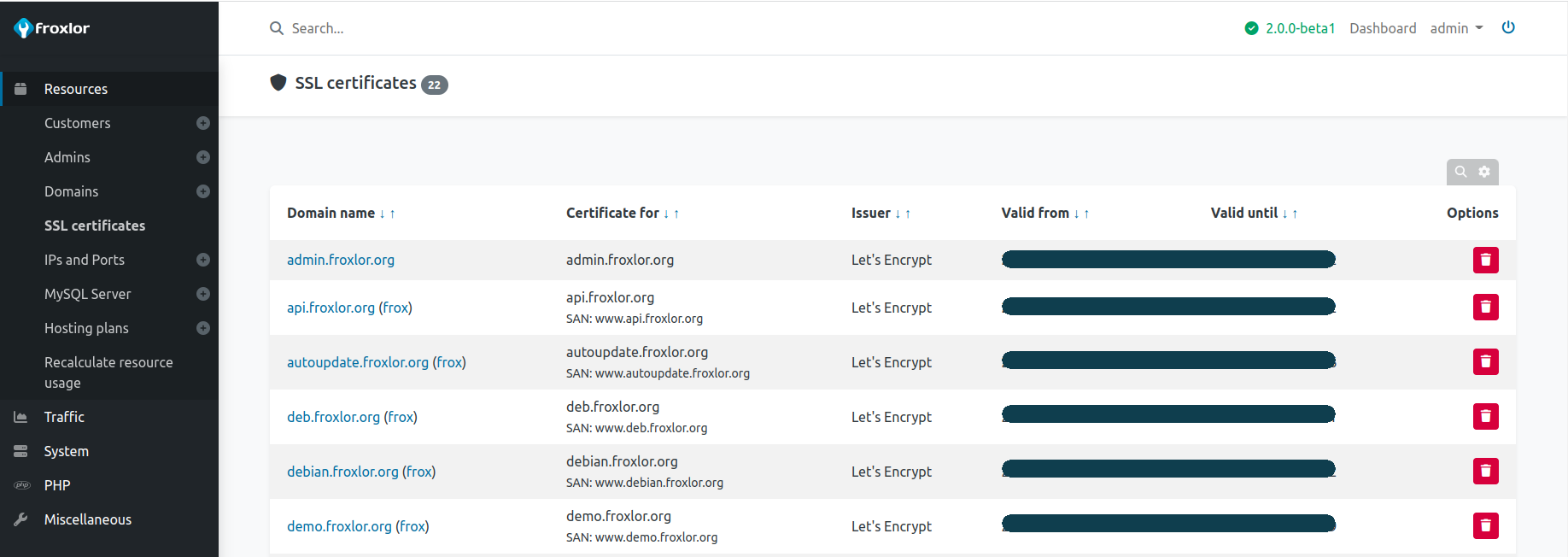Delete the admin.froxlor.org certificate
This screenshot has height=557, width=1568.
click(1485, 260)
